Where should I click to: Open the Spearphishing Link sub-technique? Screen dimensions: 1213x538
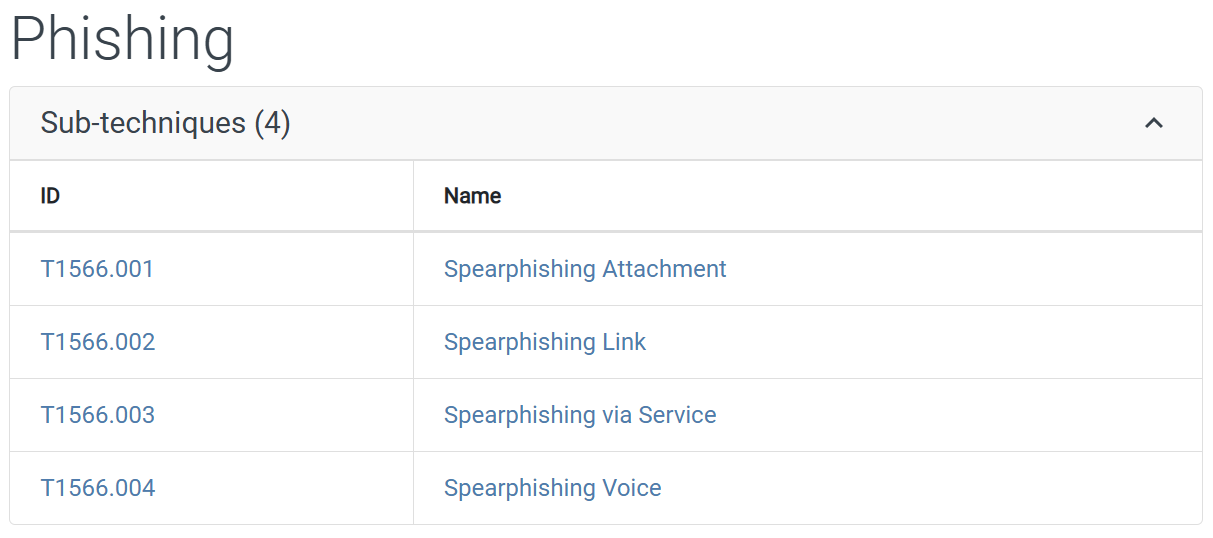pos(545,342)
